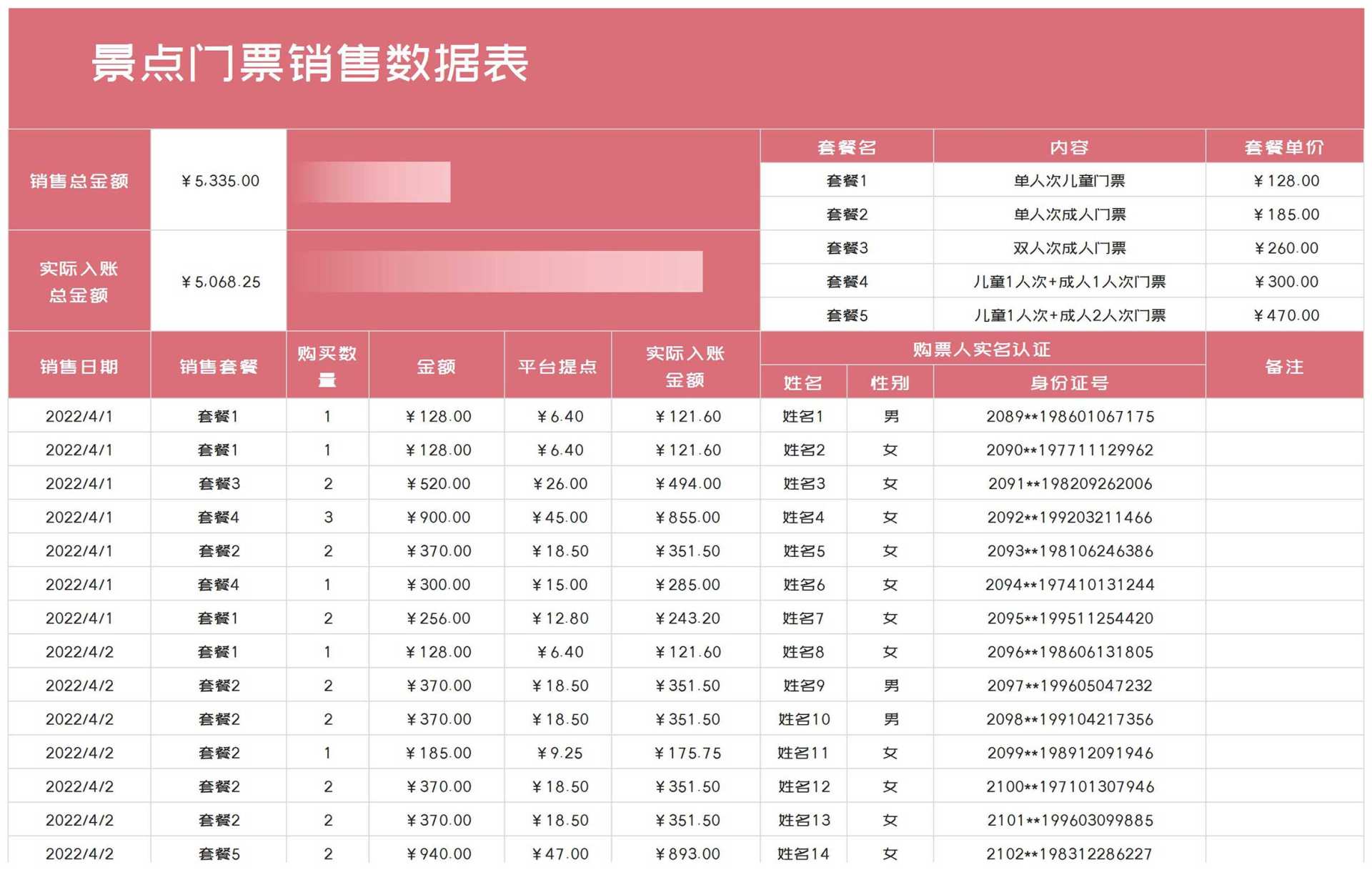Select the 姓名7 name cell
The height and width of the screenshot is (870, 1372).
[803, 617]
